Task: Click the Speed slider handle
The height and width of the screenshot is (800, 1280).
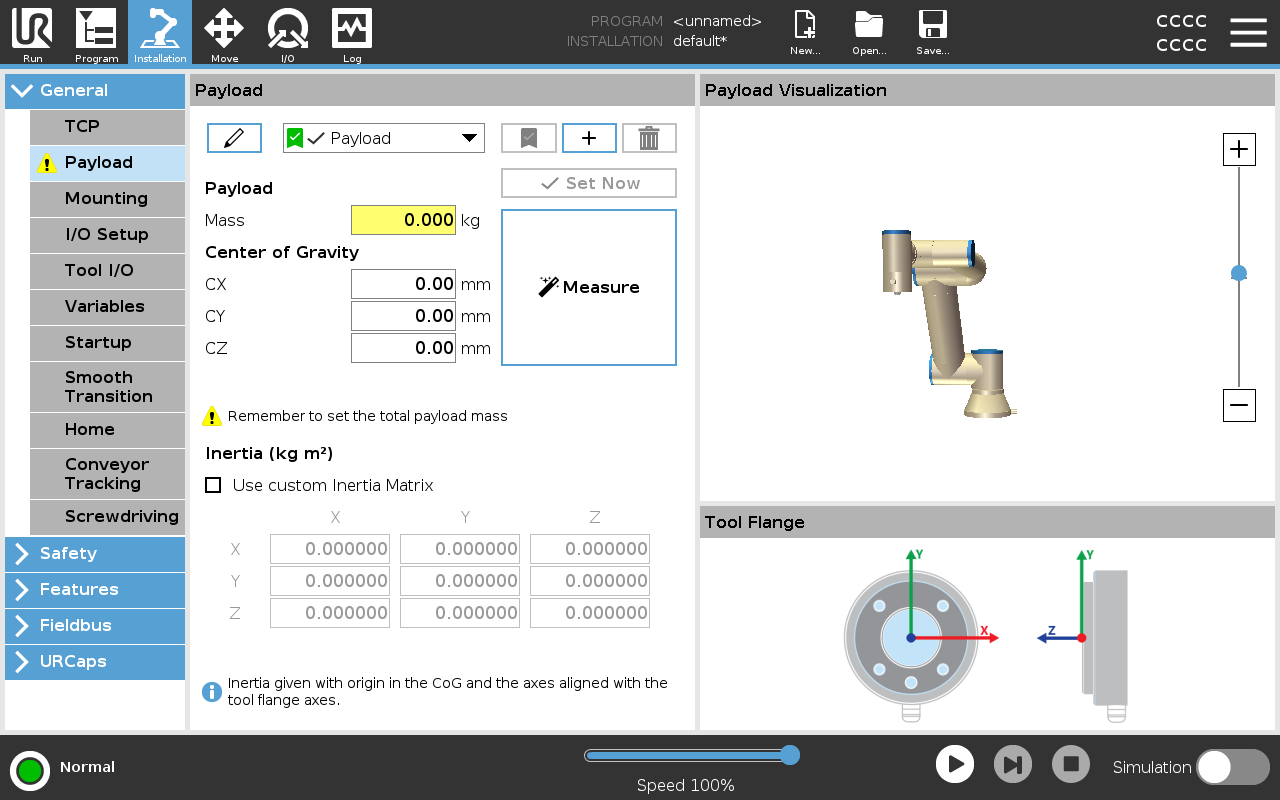Action: 789,755
